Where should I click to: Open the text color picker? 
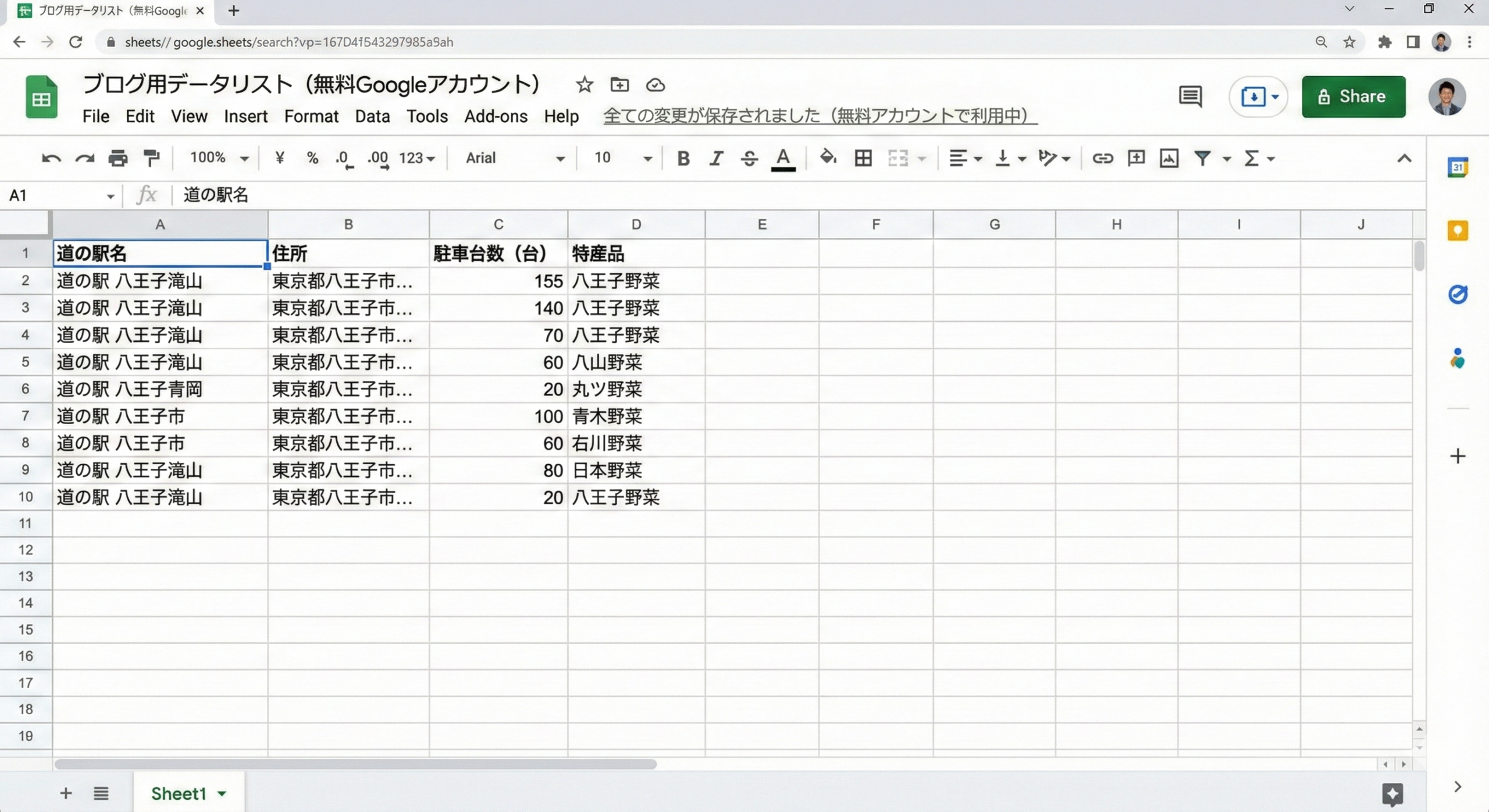click(x=783, y=158)
